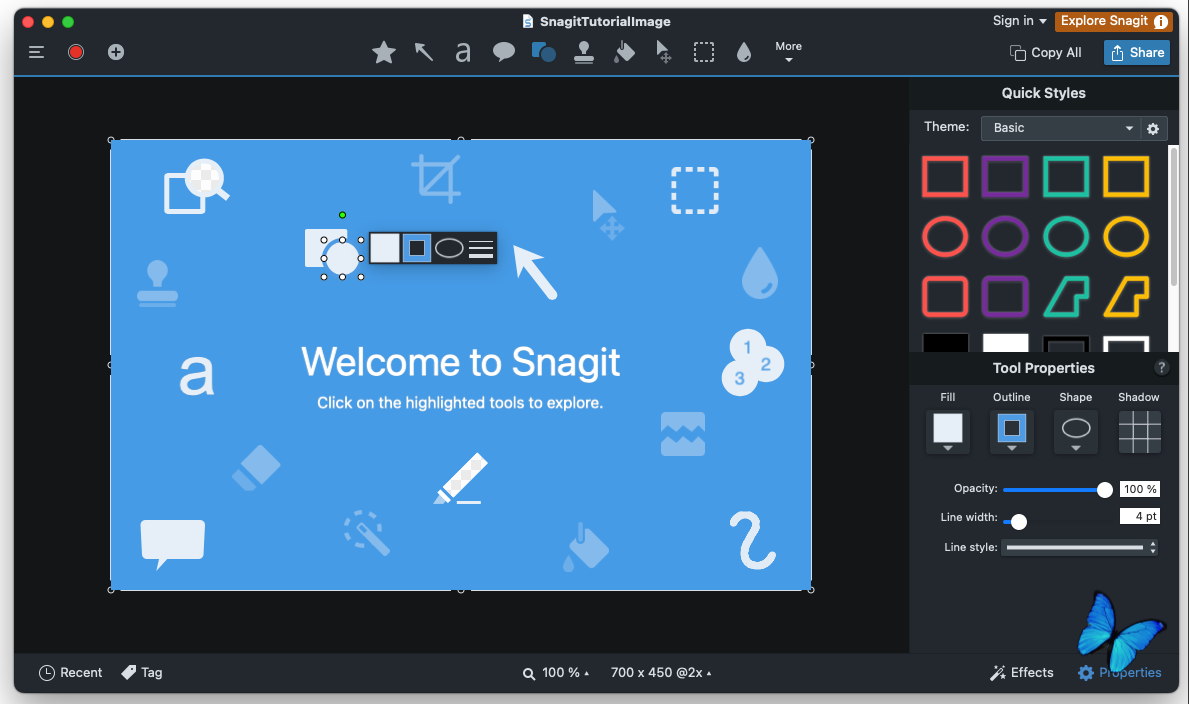Apply the red rectangle quick style

(x=945, y=177)
